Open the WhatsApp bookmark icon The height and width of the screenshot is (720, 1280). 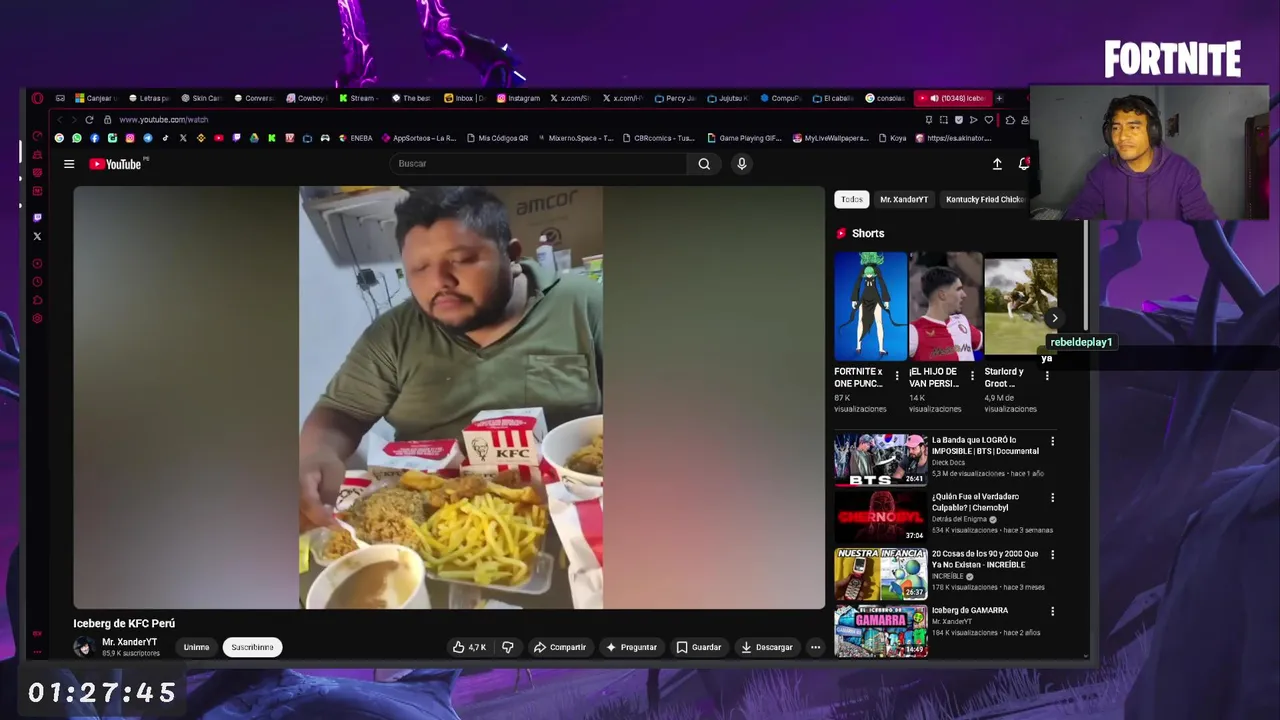point(77,138)
